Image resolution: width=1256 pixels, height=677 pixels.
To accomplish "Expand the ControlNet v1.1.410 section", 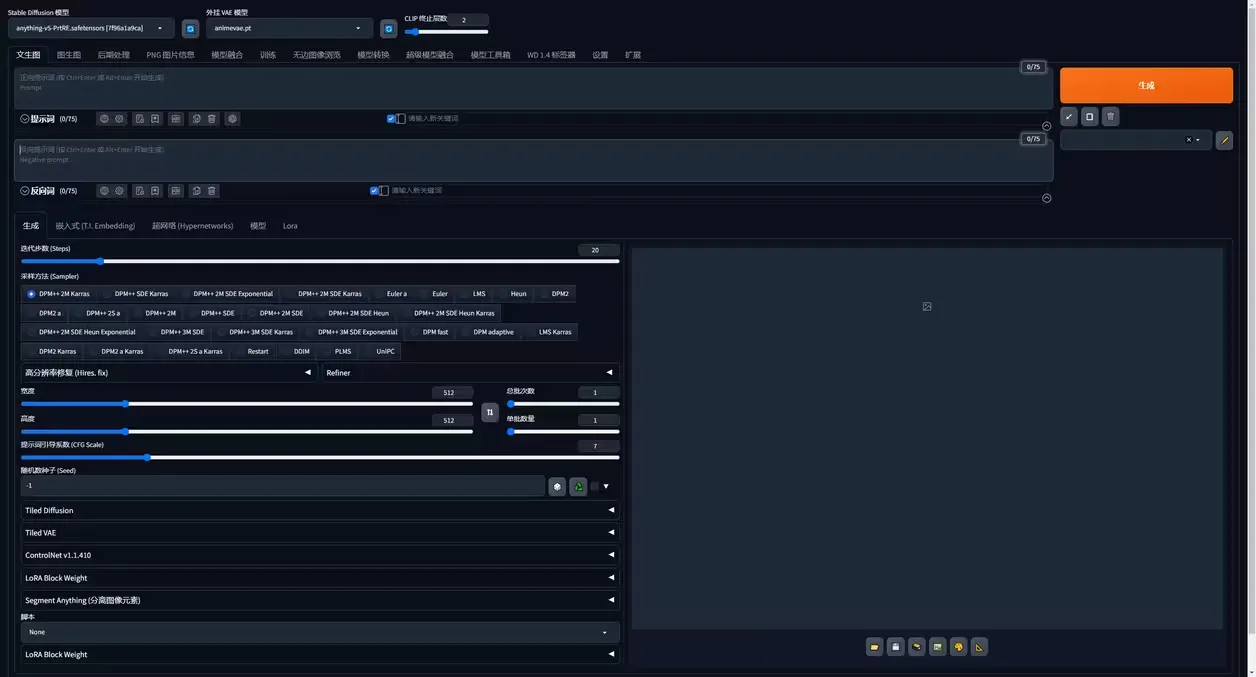I will [320, 555].
